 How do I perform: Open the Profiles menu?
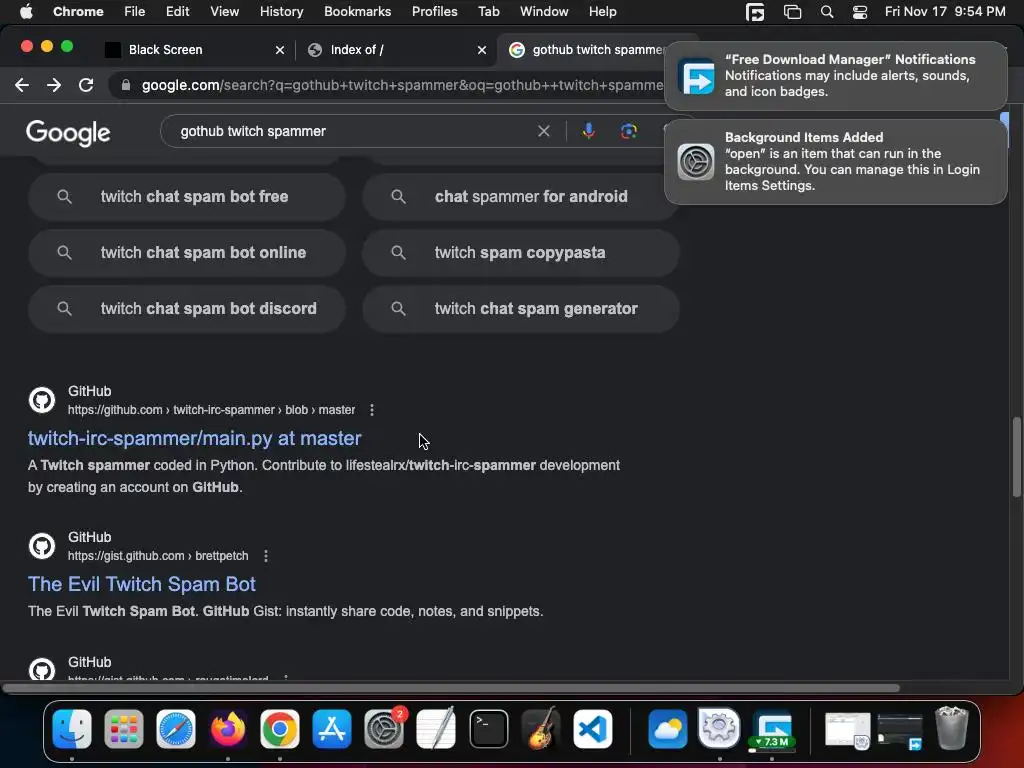(434, 11)
